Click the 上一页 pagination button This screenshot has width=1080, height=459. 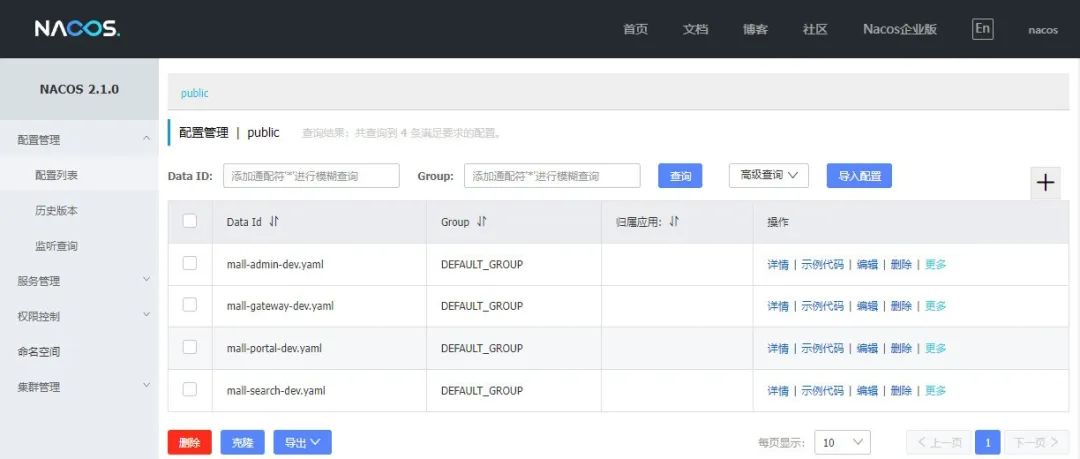coord(939,442)
